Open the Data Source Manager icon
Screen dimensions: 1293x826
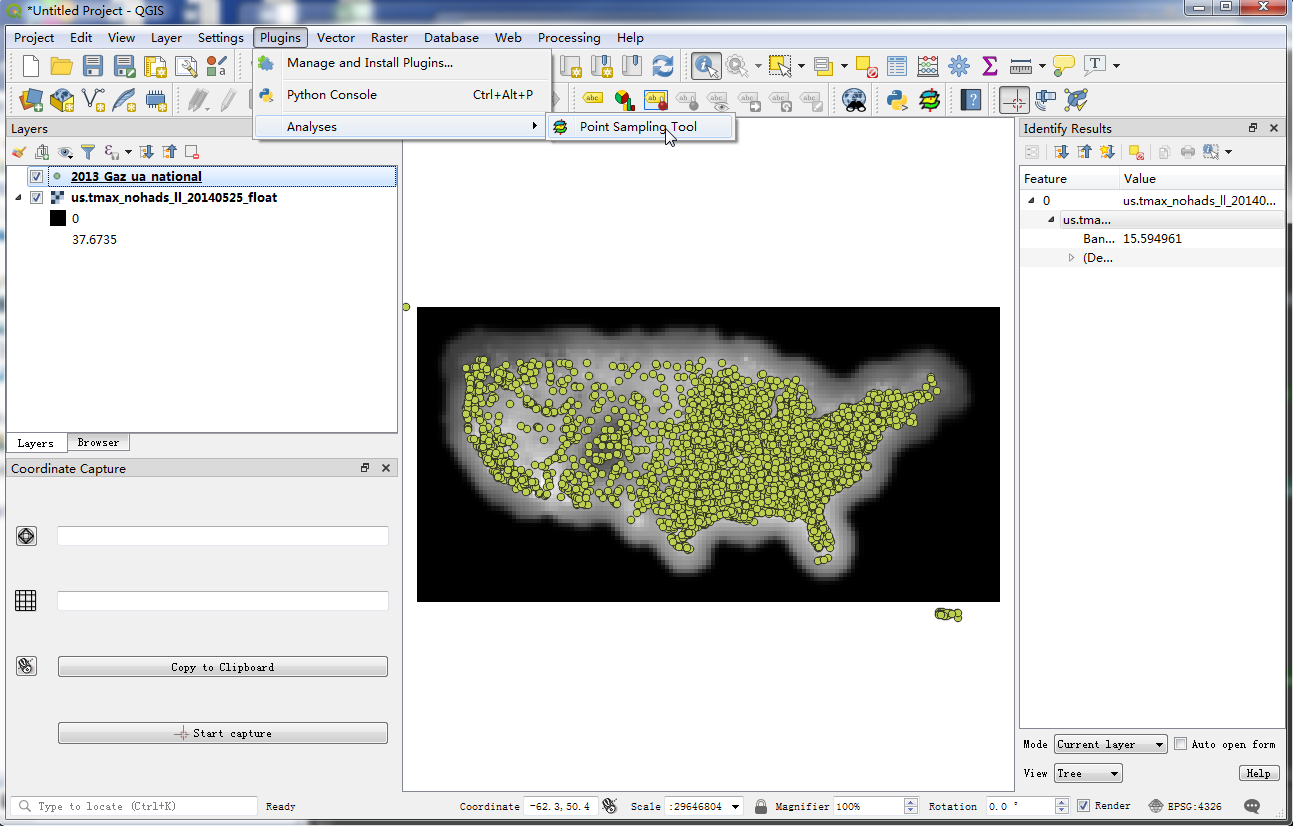tap(31, 99)
